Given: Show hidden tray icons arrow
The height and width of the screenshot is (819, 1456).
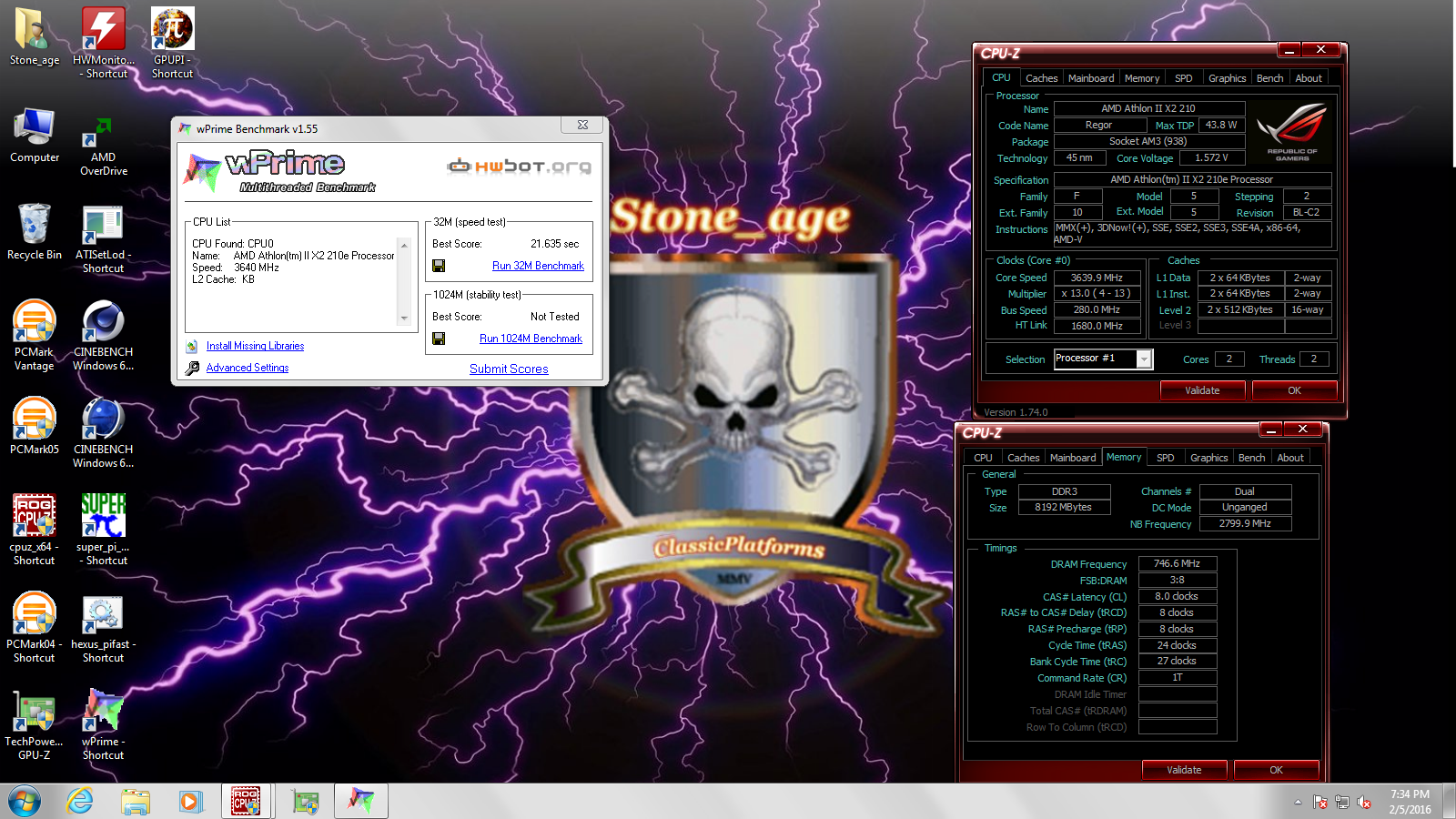Looking at the screenshot, I should pyautogui.click(x=1298, y=802).
